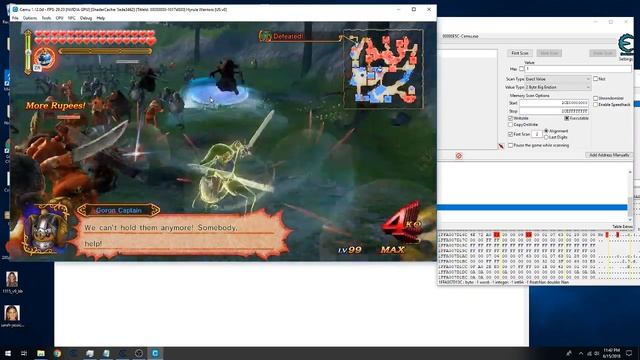Open Google Chrome from the taskbar
The height and width of the screenshot is (360, 640).
tap(57, 353)
